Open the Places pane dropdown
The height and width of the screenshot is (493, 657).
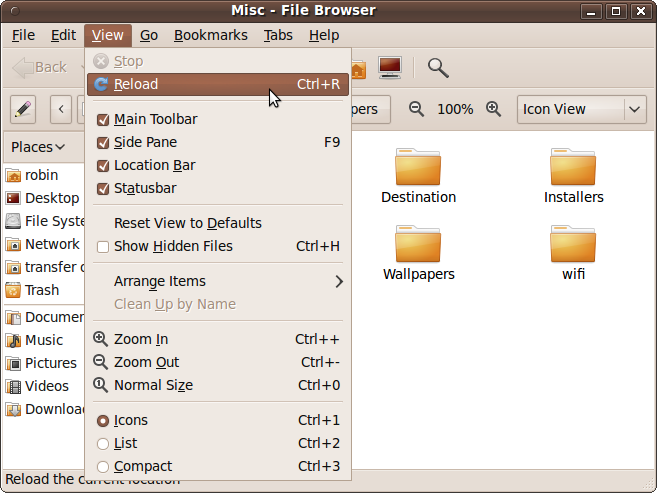click(38, 147)
